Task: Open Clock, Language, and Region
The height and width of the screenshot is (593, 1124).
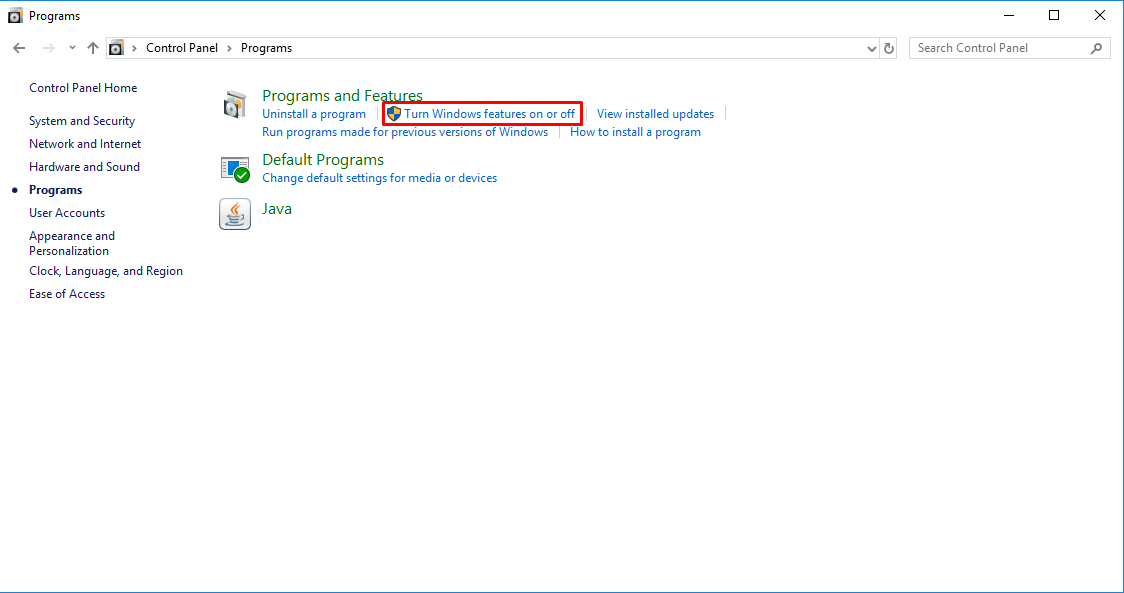Action: click(106, 271)
